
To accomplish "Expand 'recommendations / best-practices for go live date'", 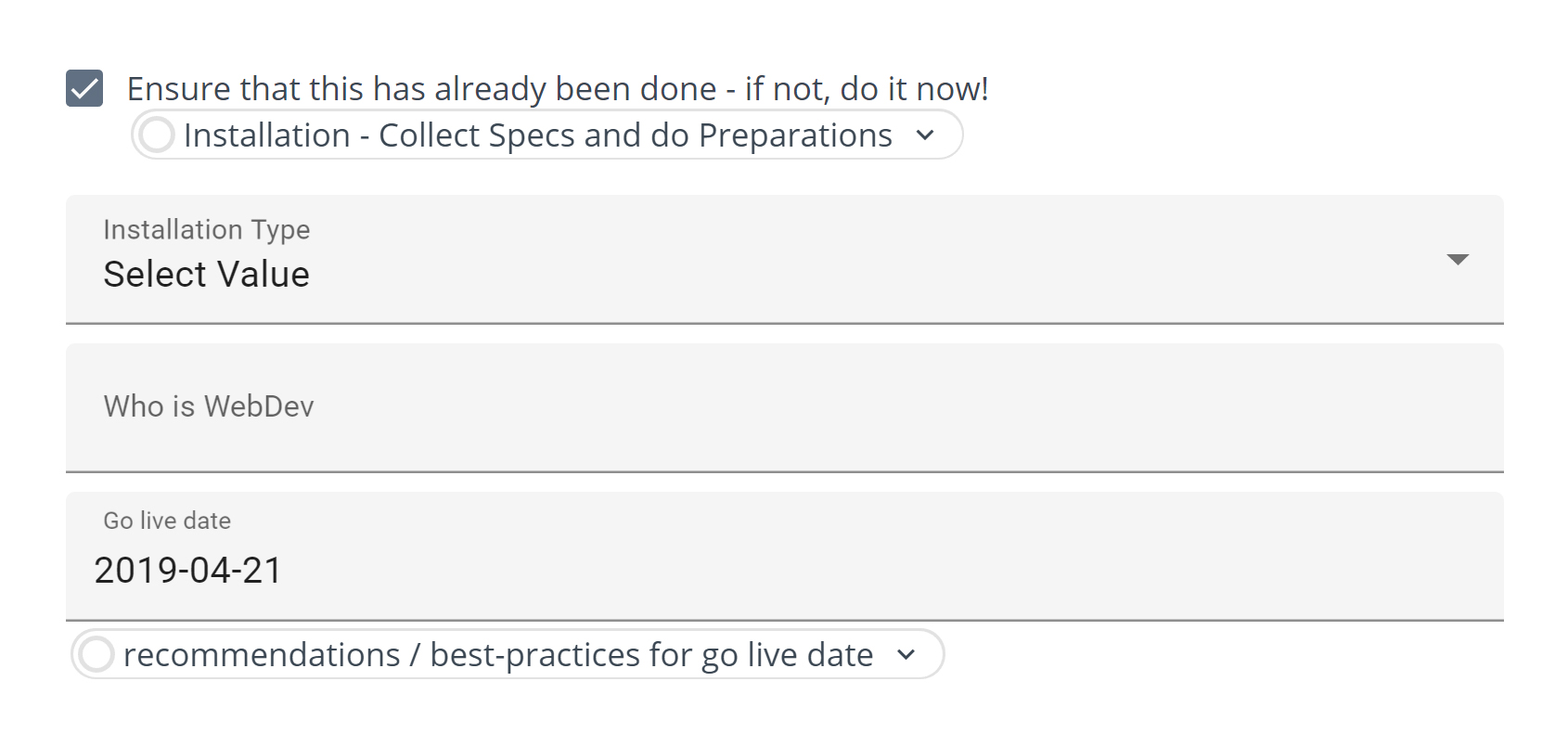I will point(905,654).
